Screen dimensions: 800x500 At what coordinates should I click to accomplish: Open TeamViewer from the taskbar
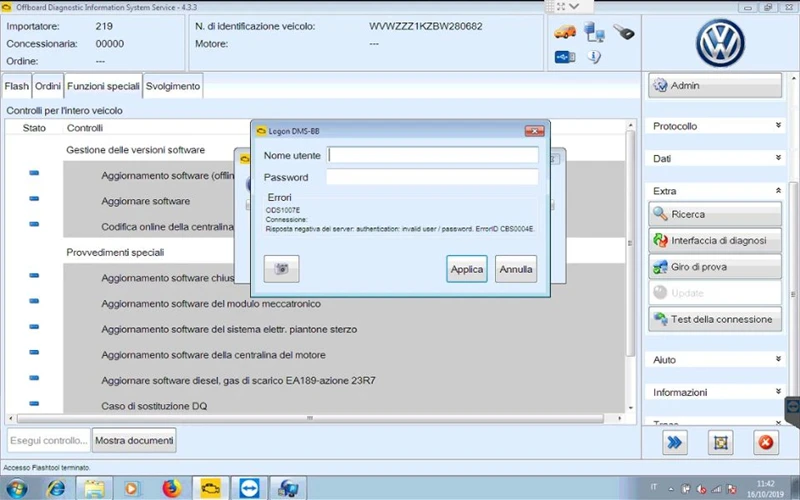[249, 488]
